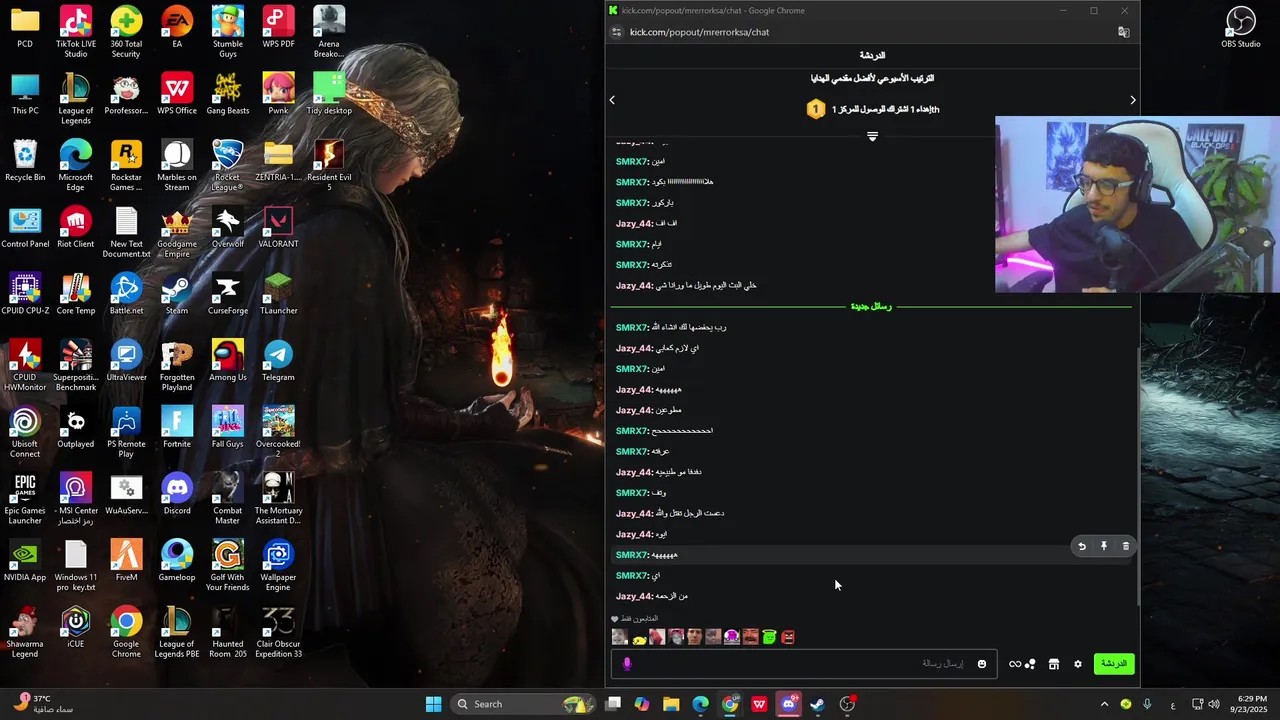Collapse the leaderboard banner handle
This screenshot has width=1280, height=720.
pos(872,136)
